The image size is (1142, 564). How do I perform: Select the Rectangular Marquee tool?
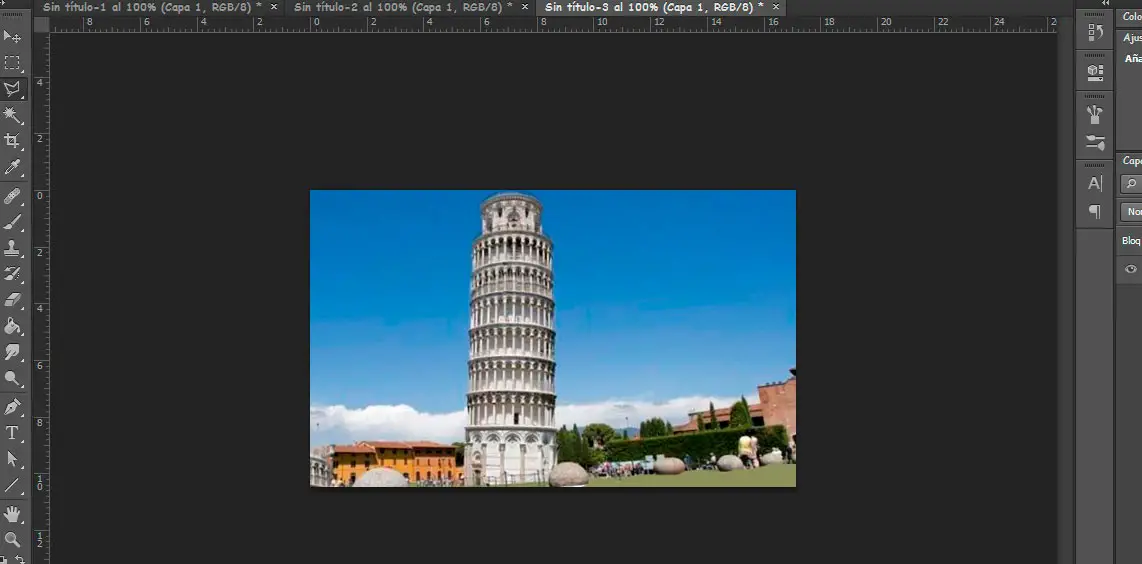[12, 63]
